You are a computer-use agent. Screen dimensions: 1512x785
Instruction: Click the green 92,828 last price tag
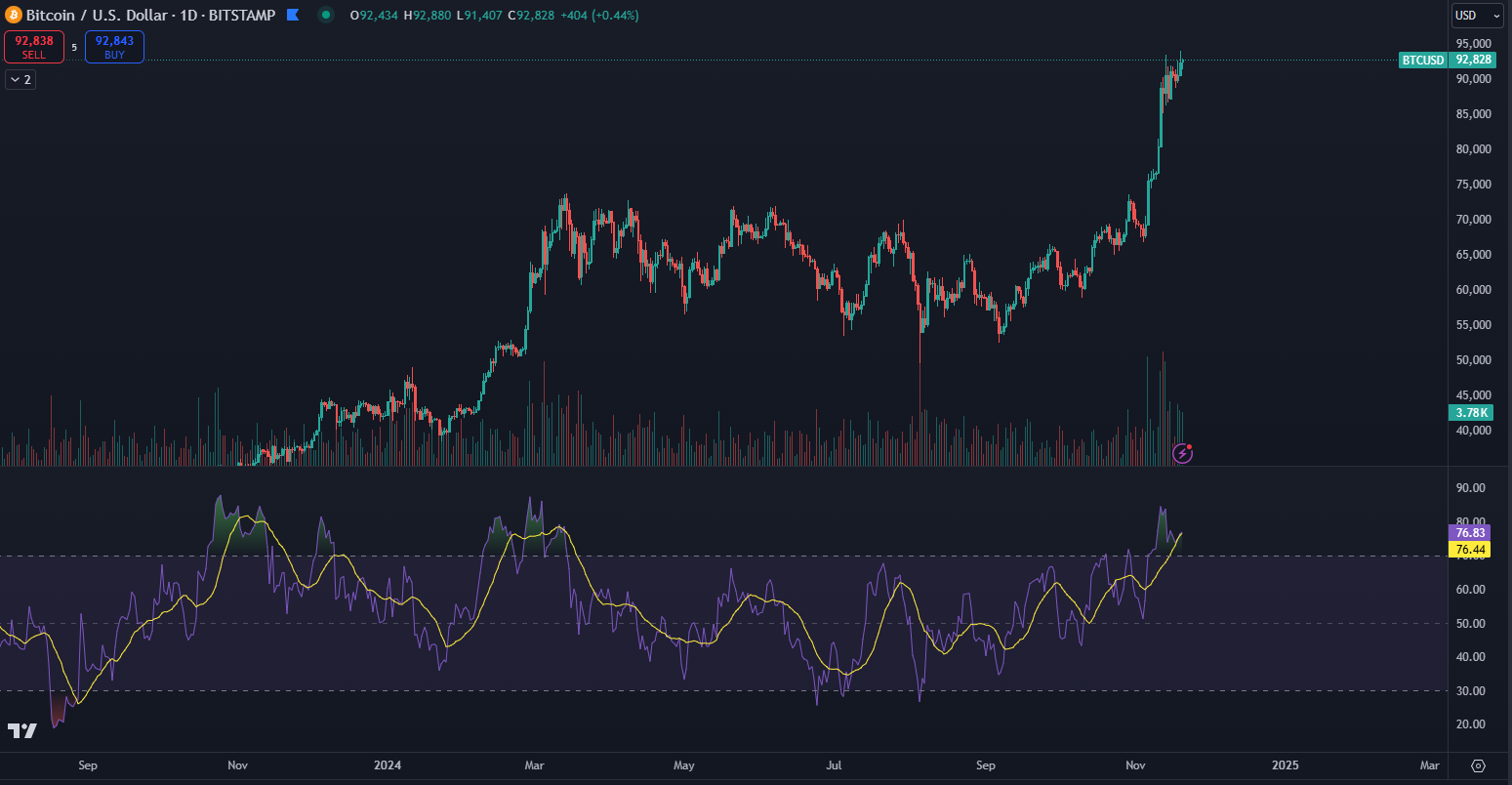click(x=1473, y=60)
